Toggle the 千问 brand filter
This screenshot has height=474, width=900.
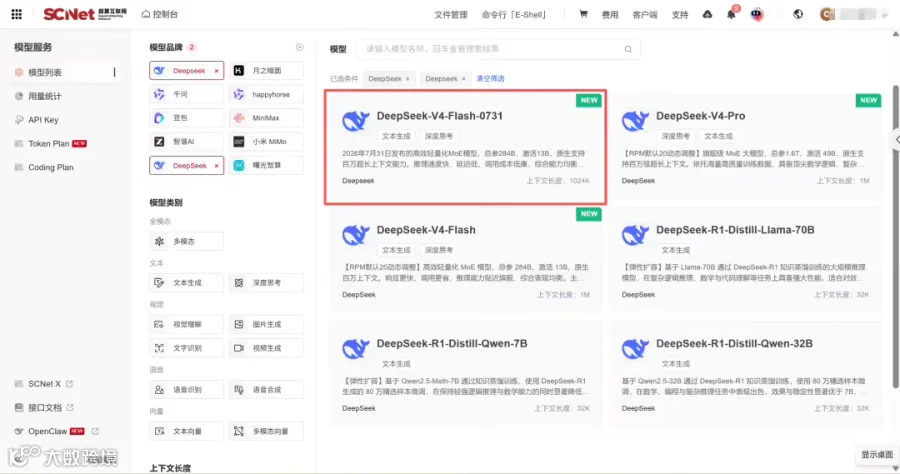click(187, 94)
